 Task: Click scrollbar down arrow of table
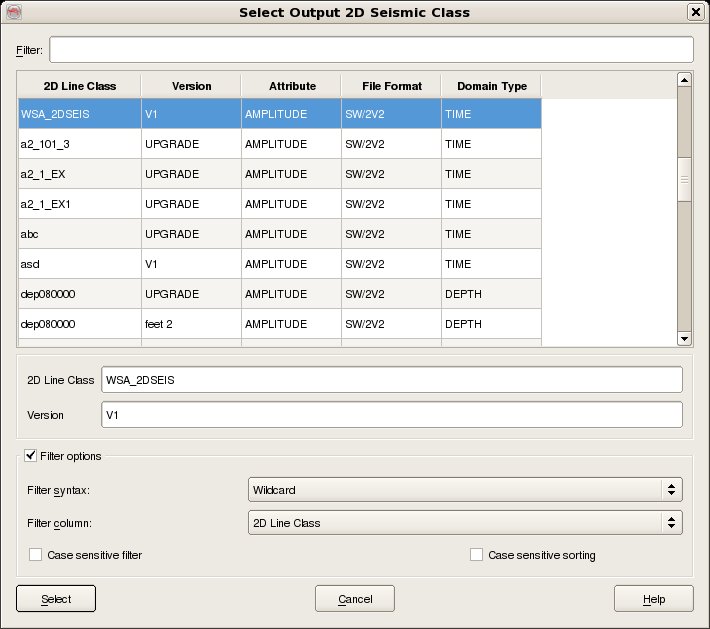684,339
